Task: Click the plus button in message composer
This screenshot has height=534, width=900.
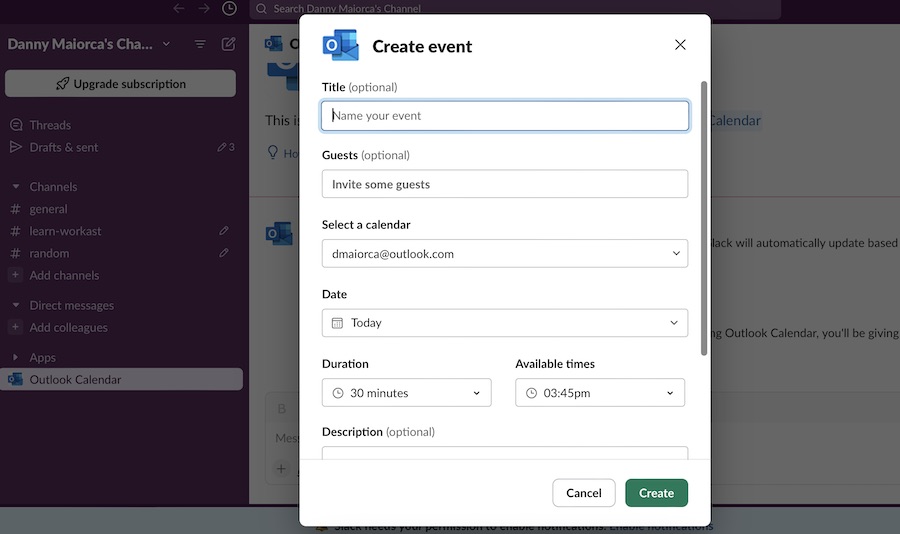Action: (x=281, y=469)
